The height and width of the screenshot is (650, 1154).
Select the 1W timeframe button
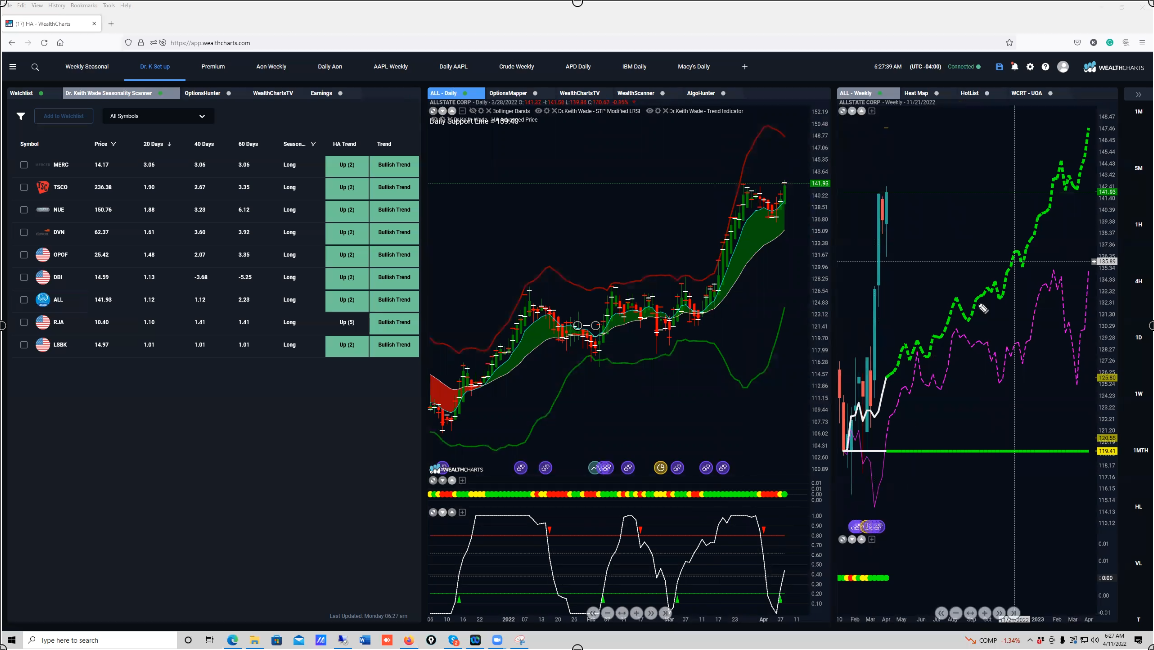(x=1139, y=394)
